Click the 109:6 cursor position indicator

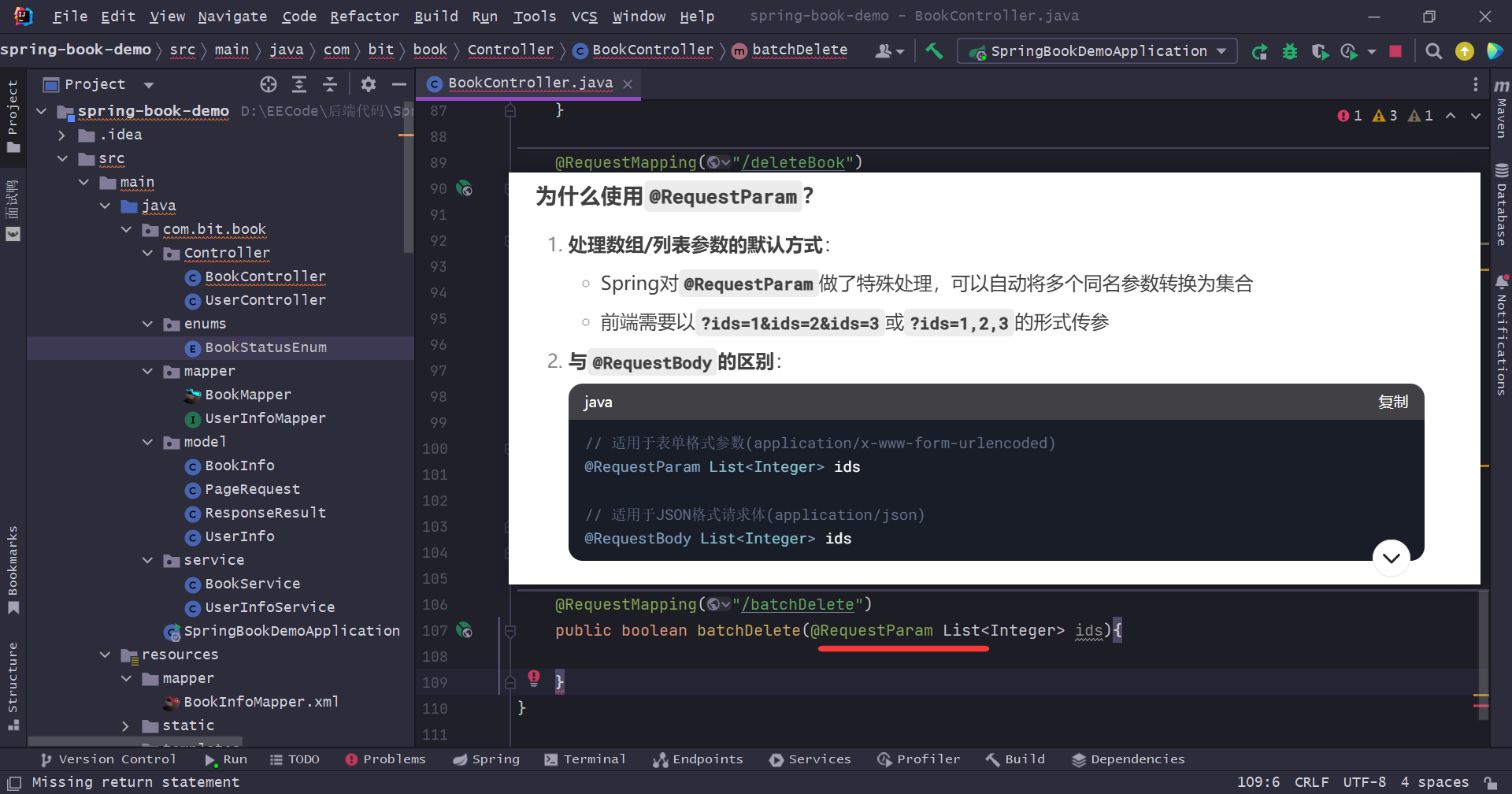[x=1258, y=782]
